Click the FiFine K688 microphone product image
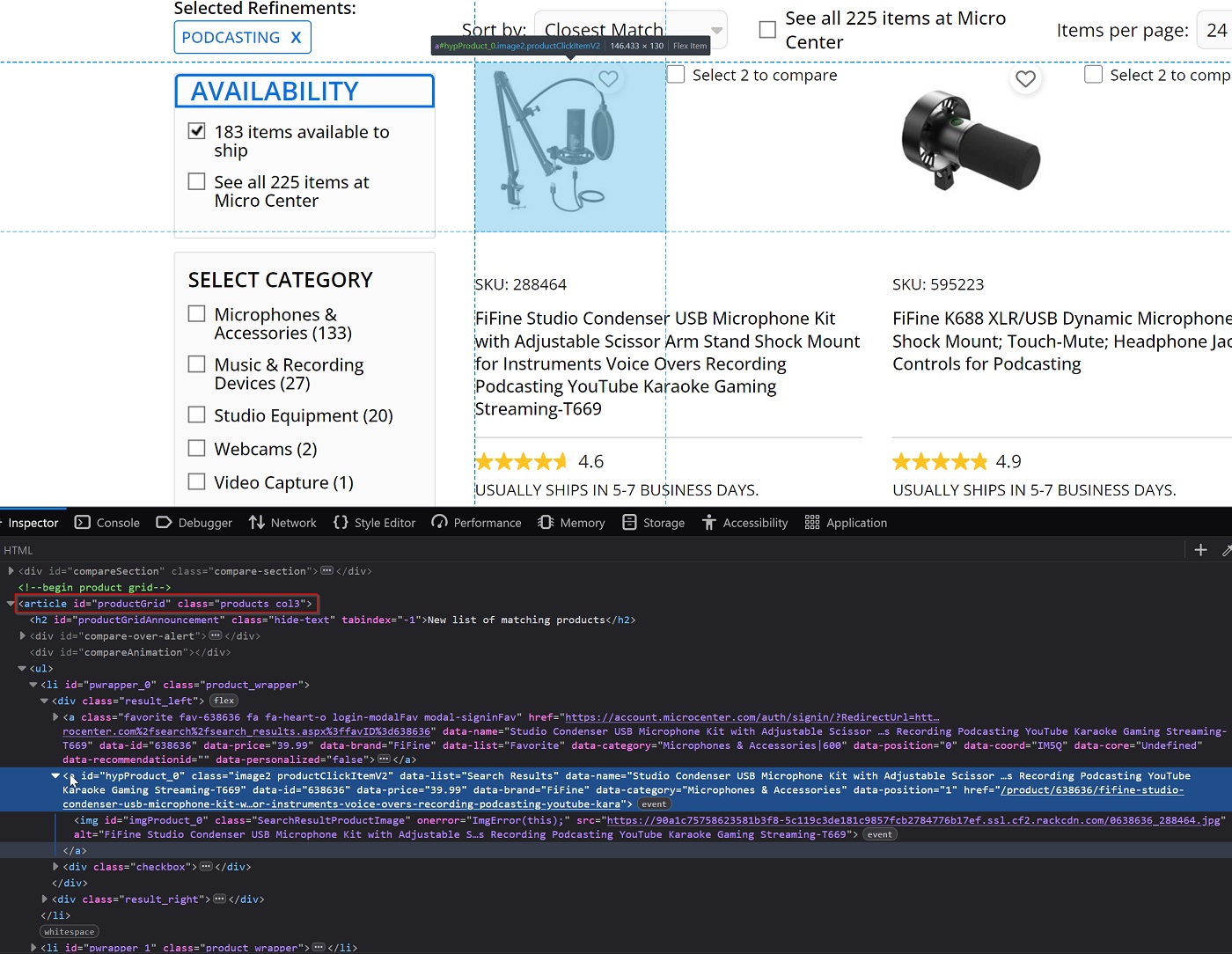 971,141
